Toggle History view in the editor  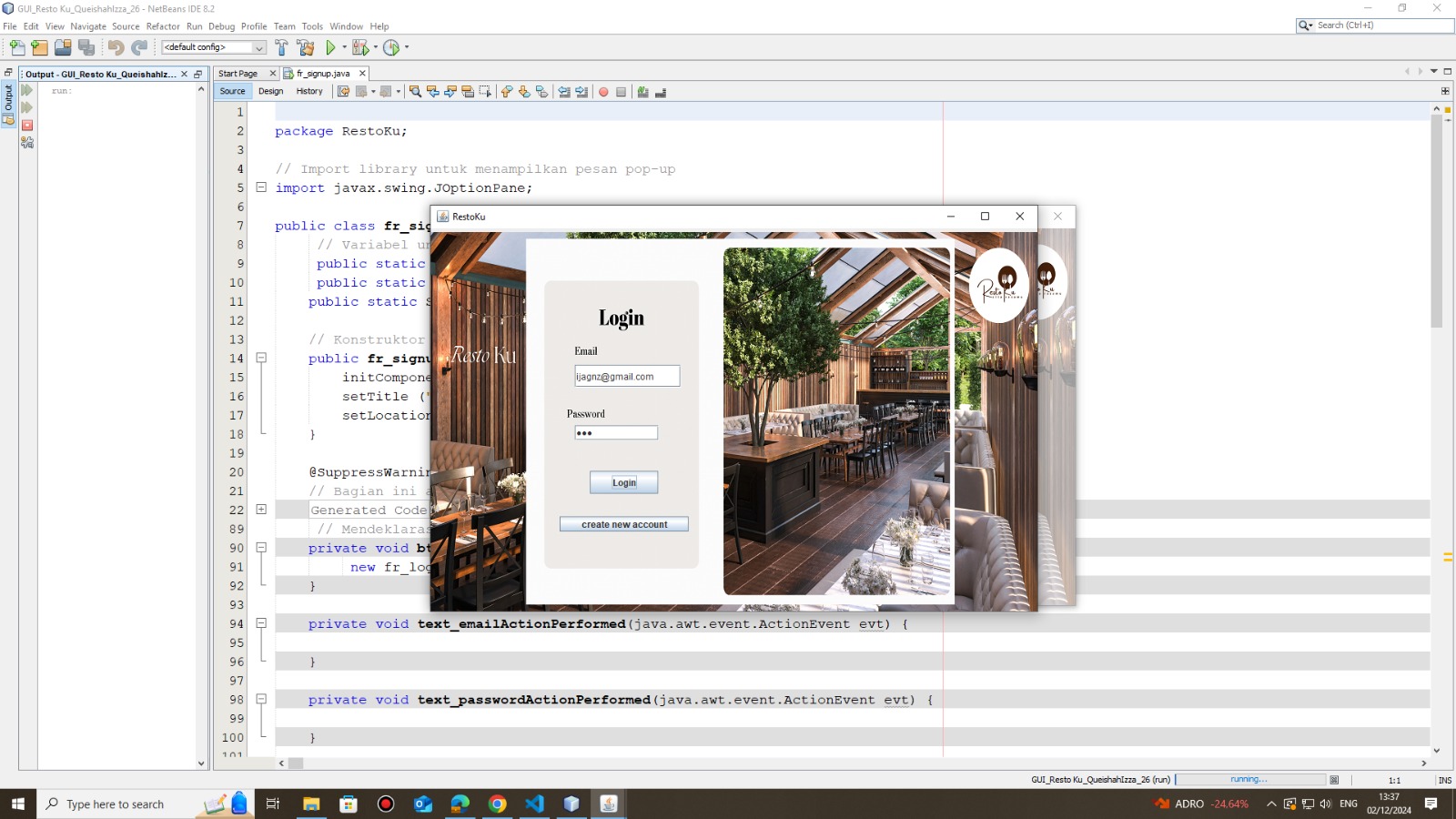[309, 91]
